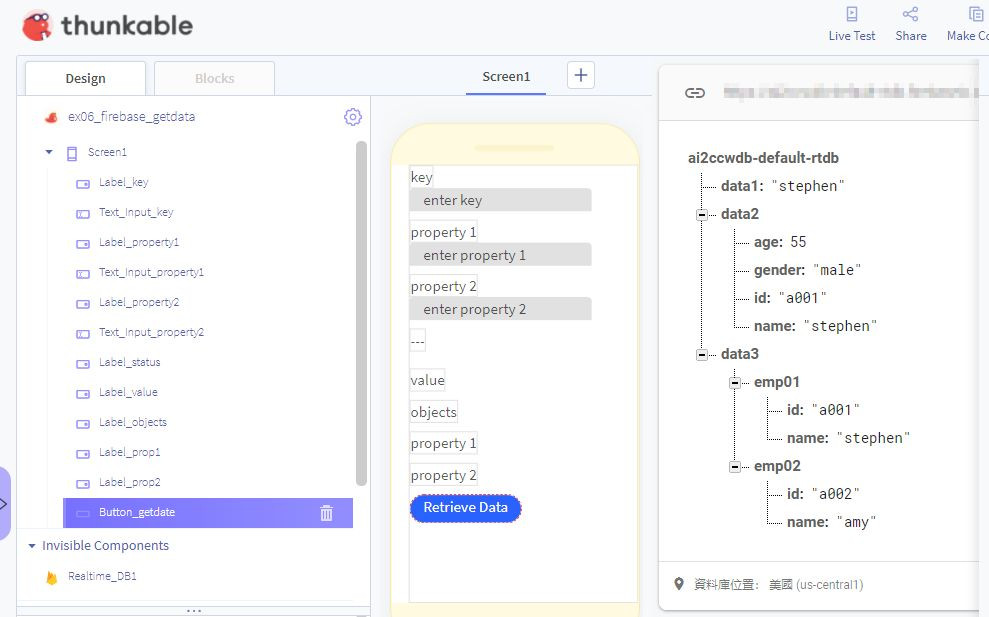
Task: Collapse the Screen1 tree node
Action: [x=49, y=152]
